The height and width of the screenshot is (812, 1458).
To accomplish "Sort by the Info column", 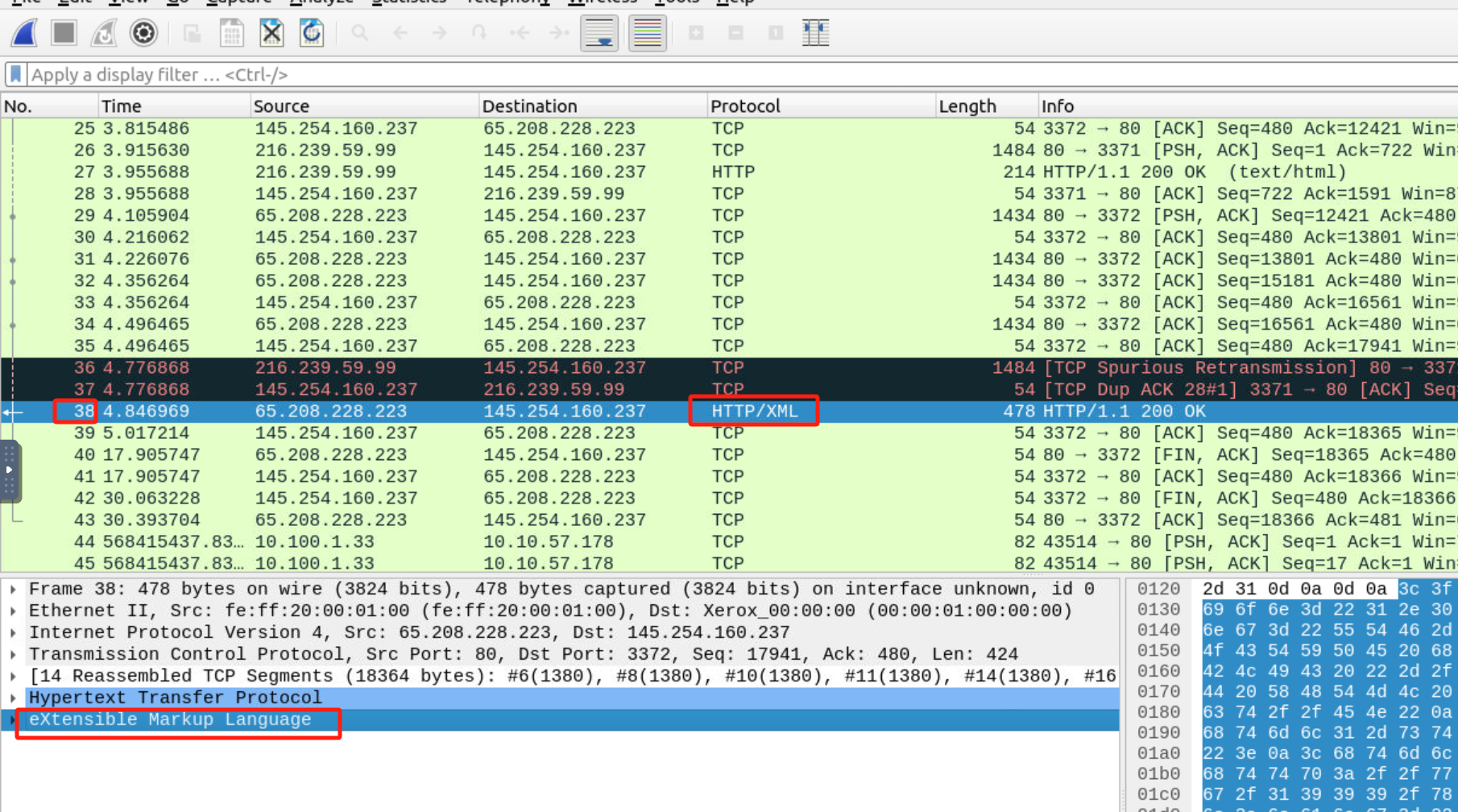I will click(1248, 106).
